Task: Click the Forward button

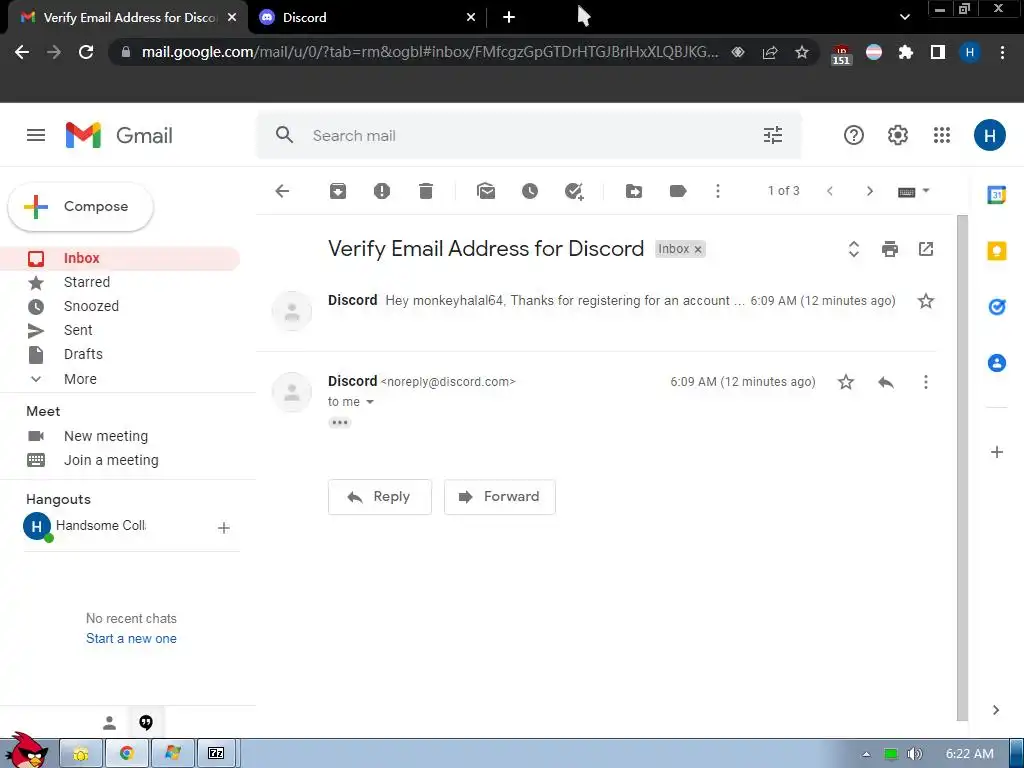Action: [500, 497]
